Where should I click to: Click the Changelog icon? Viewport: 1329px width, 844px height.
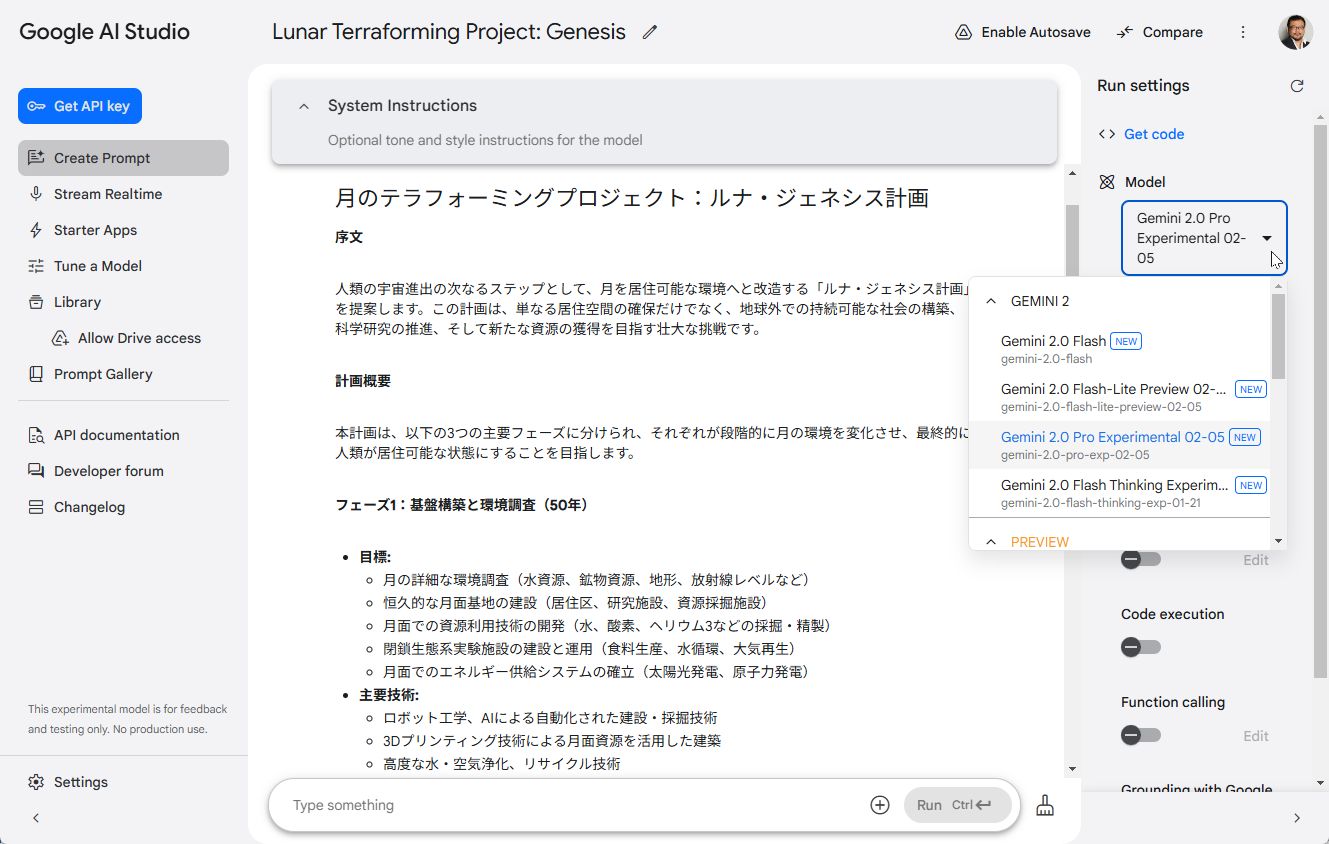36,507
